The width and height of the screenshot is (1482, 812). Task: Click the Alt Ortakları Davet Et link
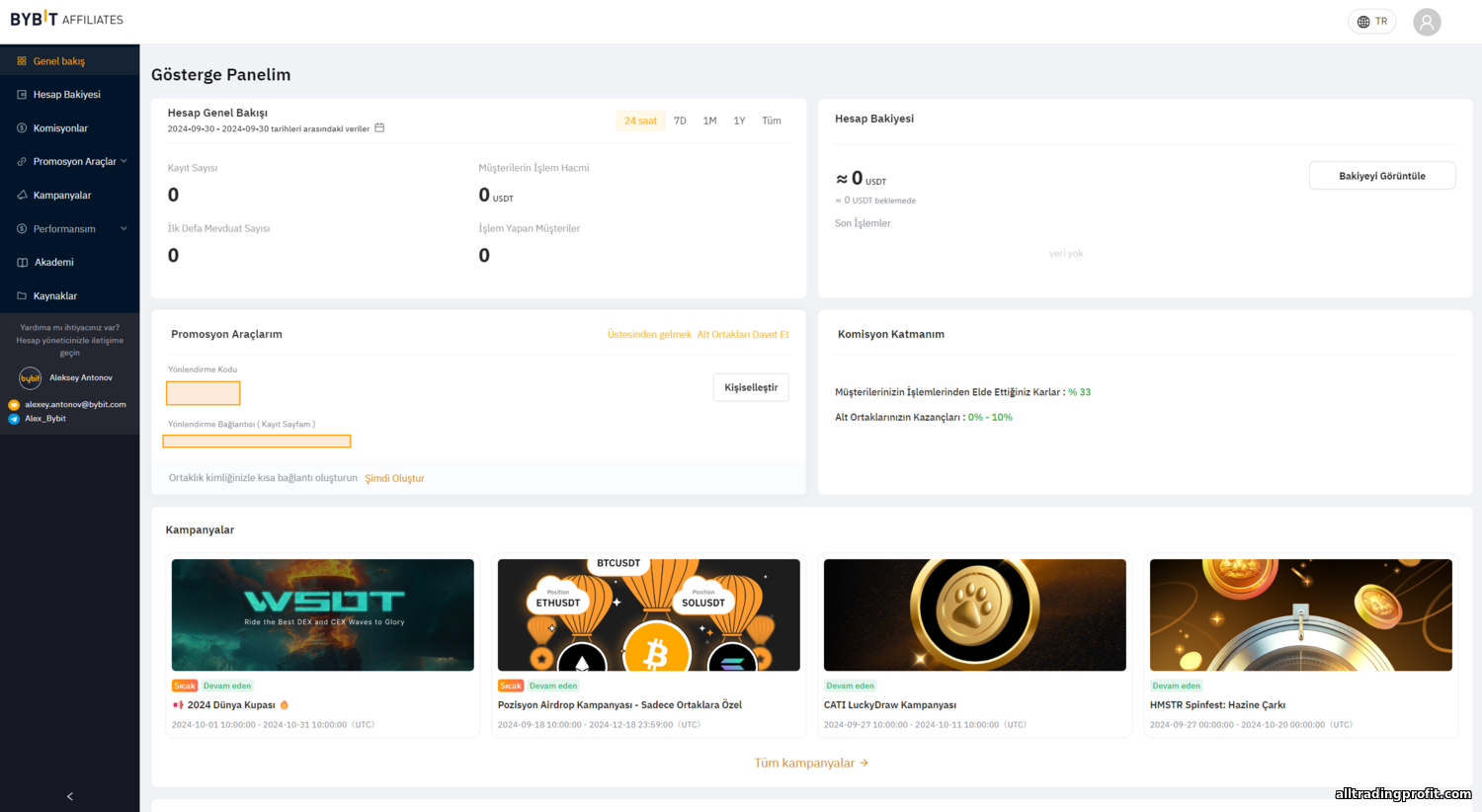743,335
